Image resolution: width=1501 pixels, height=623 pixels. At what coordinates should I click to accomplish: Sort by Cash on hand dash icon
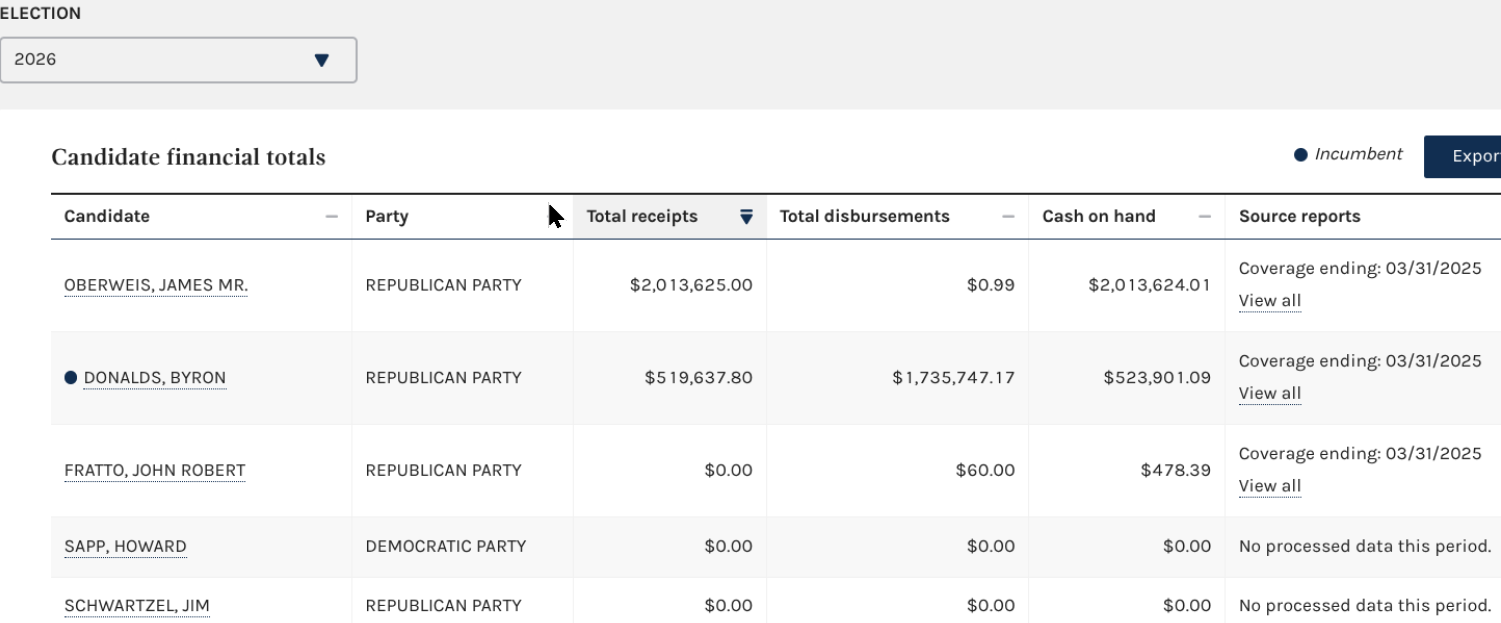point(1204,217)
